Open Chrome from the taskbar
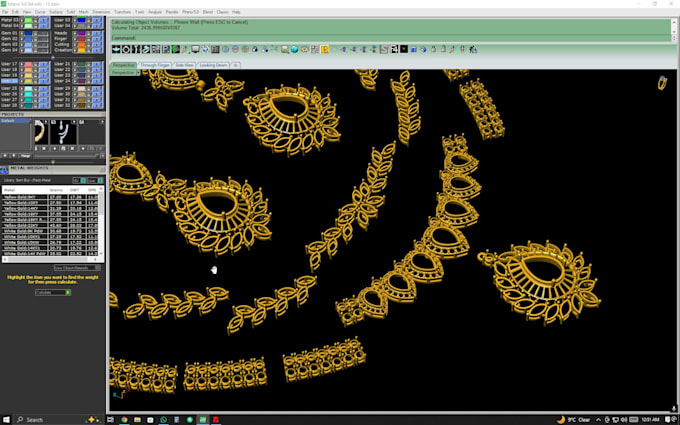 (124, 420)
